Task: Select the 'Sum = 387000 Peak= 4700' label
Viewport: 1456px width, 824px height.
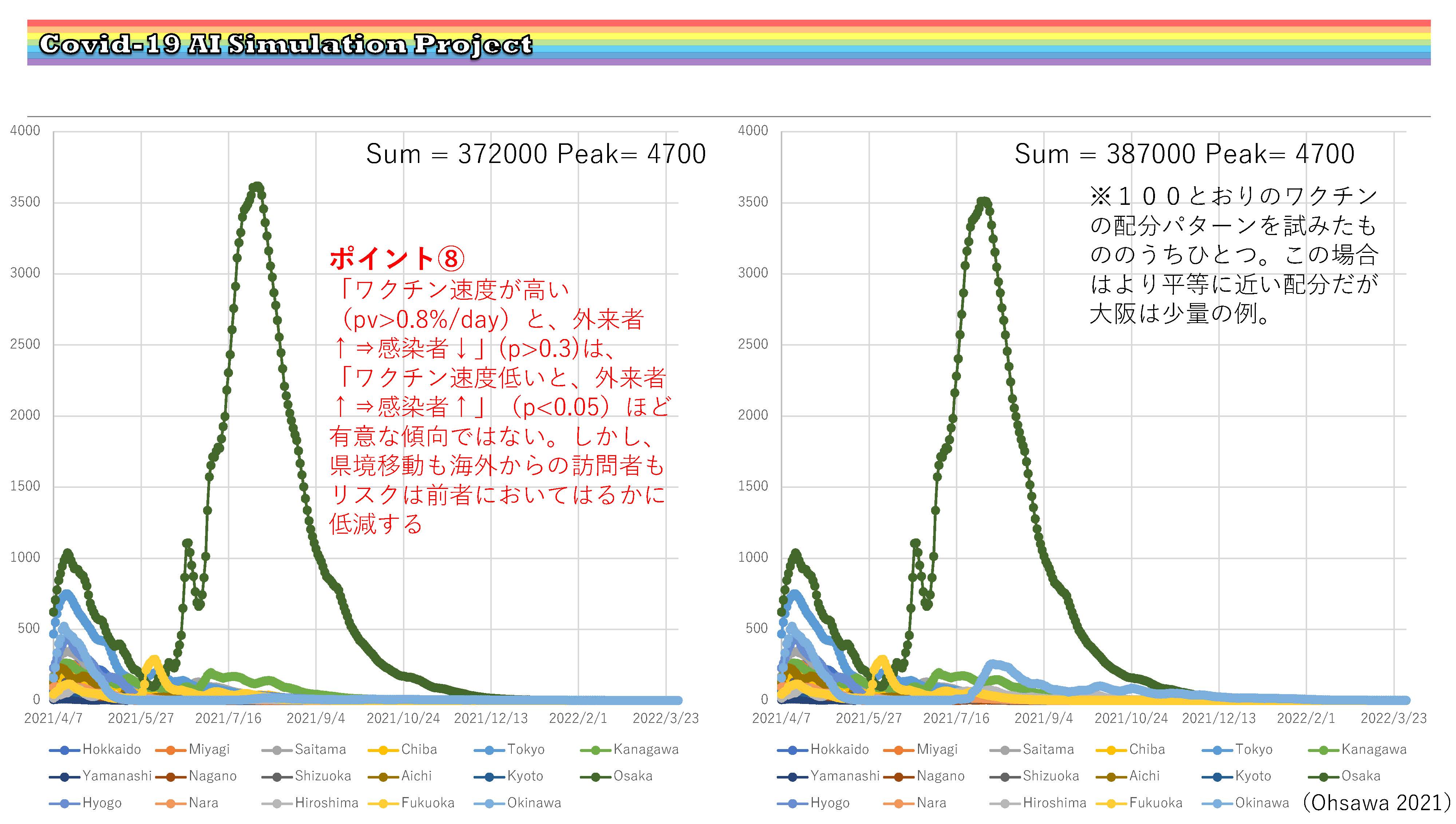Action: coord(1184,154)
